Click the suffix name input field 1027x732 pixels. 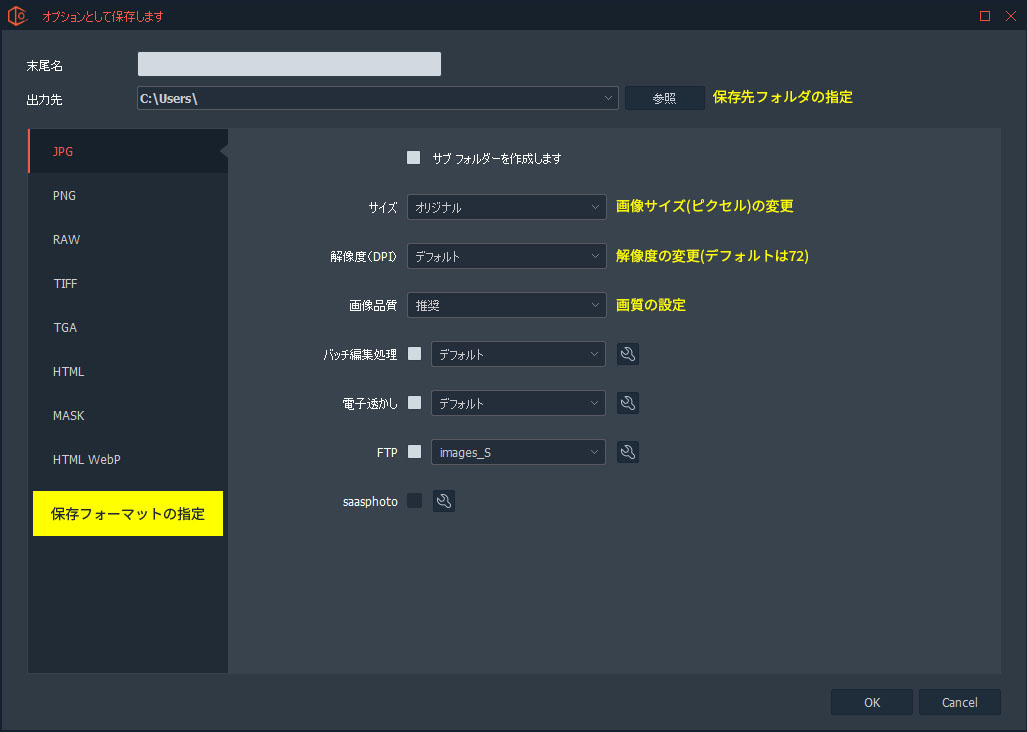coord(289,65)
